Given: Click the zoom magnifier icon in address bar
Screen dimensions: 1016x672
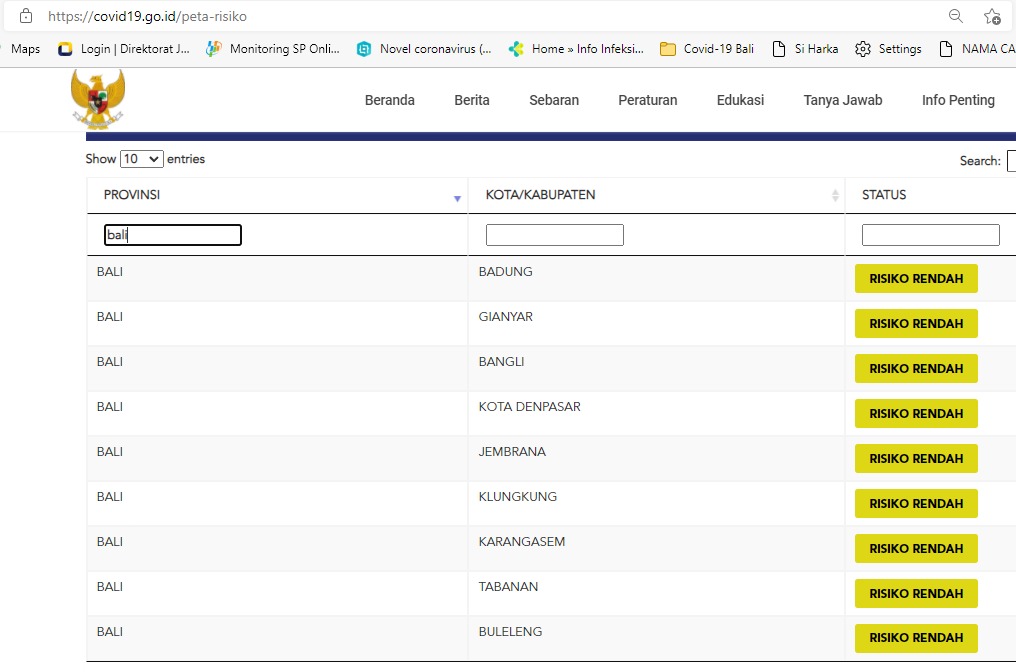Looking at the screenshot, I should [x=956, y=16].
